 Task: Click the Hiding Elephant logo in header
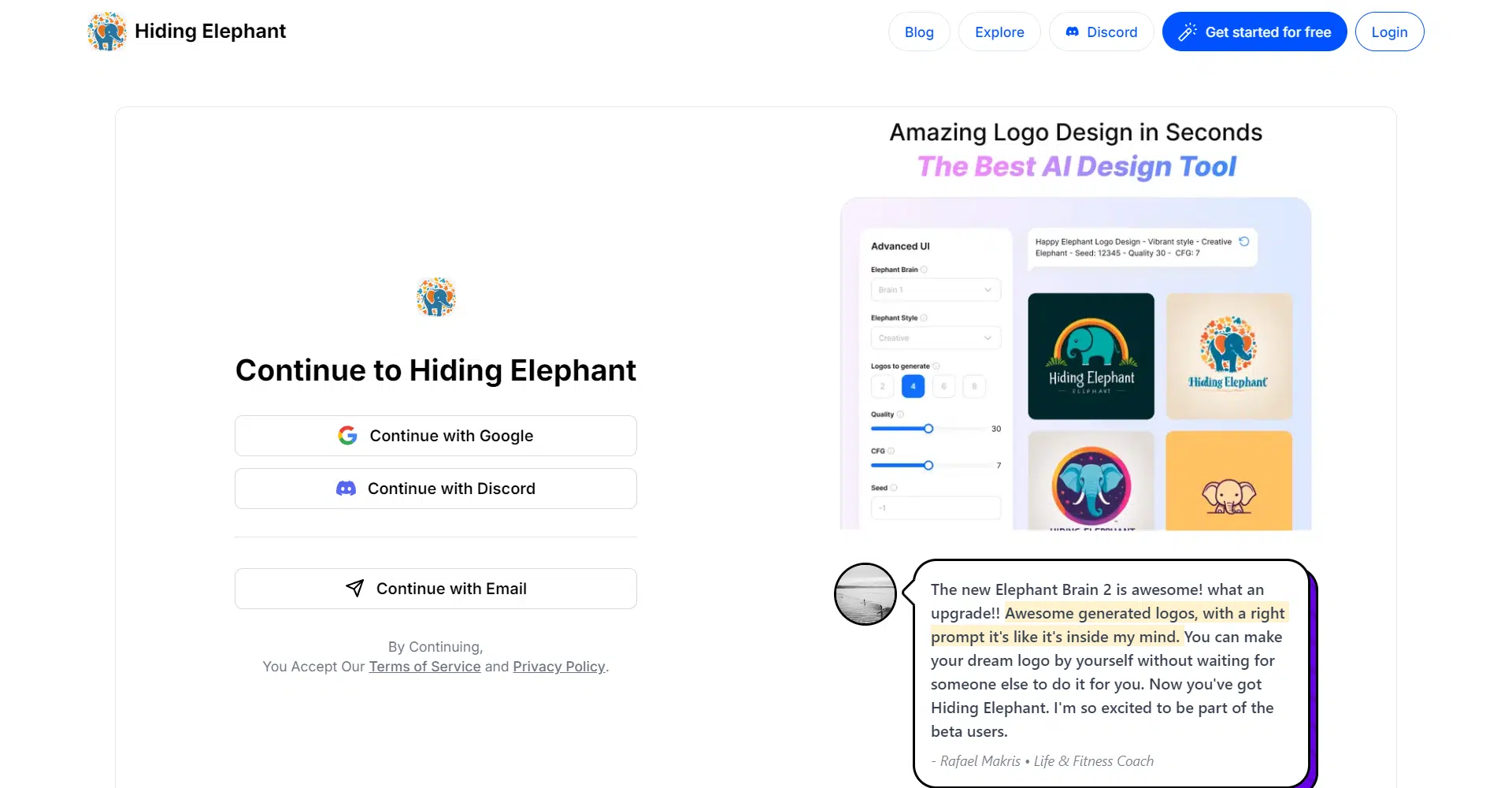coord(107,32)
